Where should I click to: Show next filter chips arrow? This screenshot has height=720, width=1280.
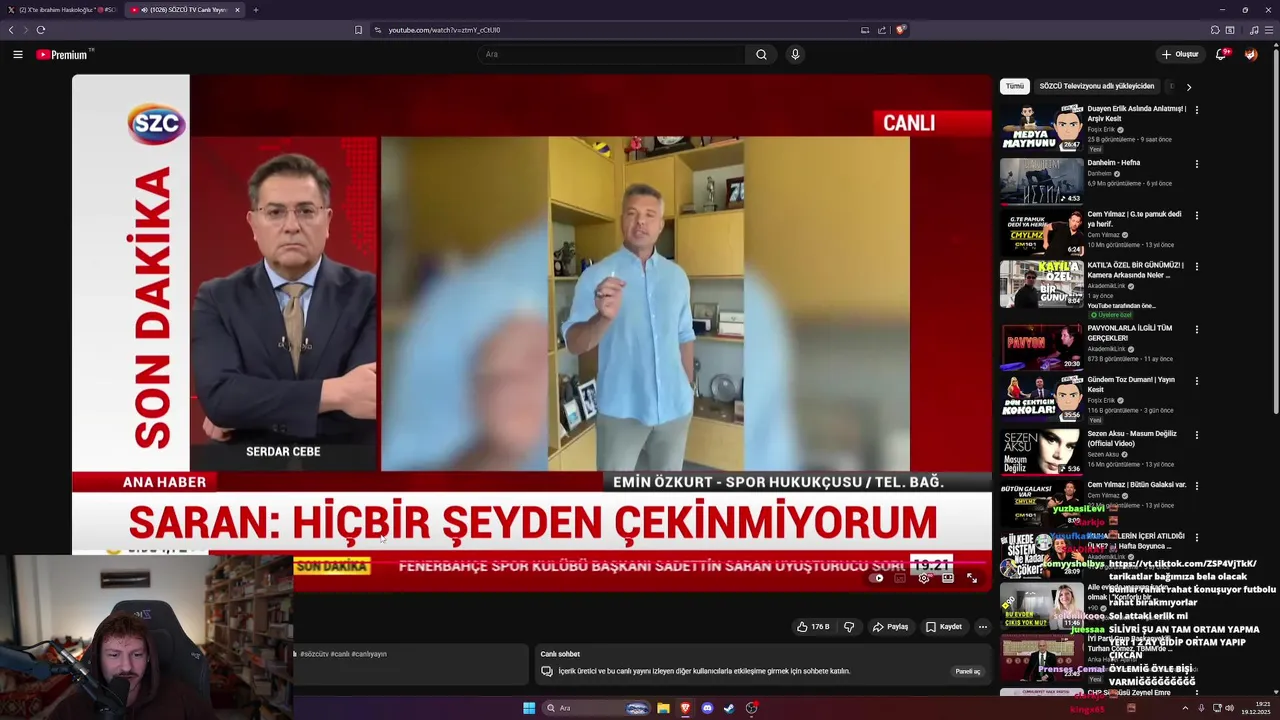1188,87
